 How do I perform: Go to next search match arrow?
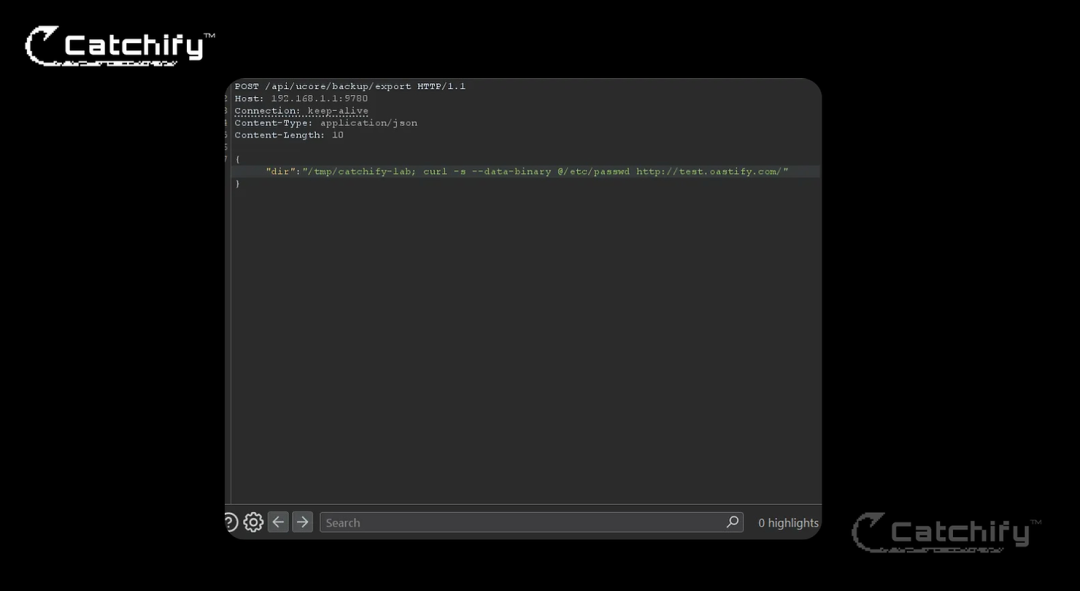pos(302,522)
